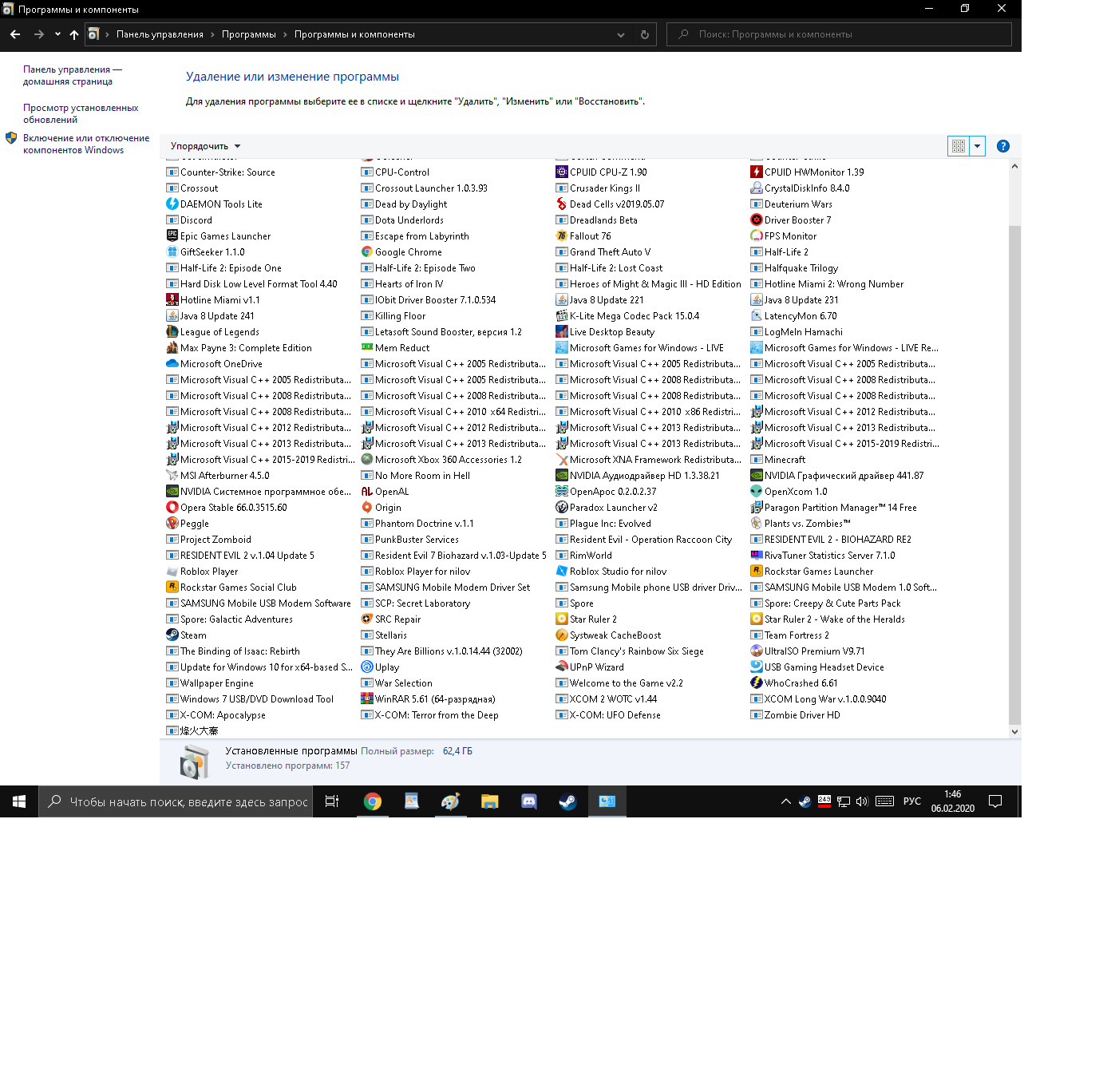Select Tom Clancy's Rainbow Six Siege entry

pyautogui.click(x=630, y=651)
